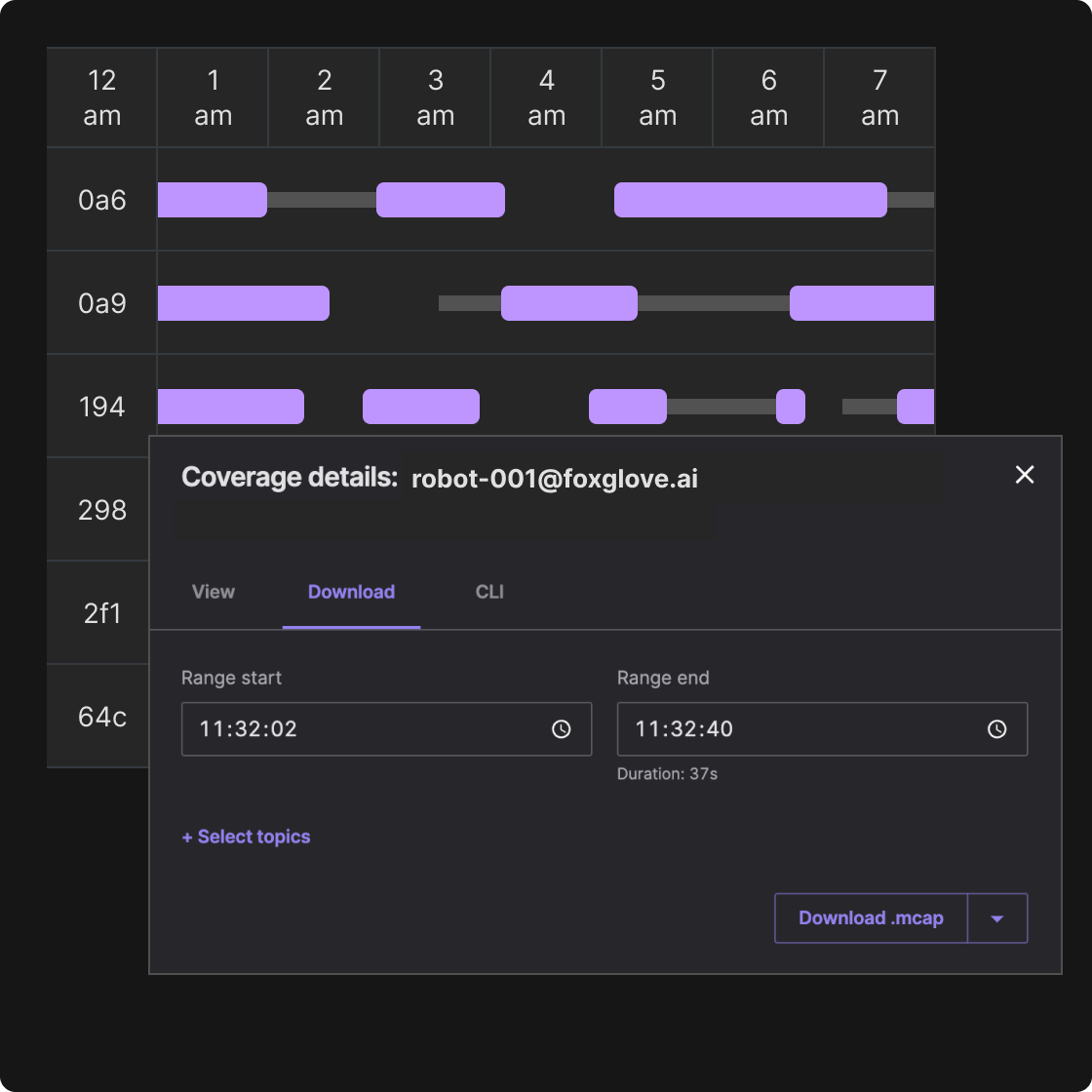Close the Coverage details dialog
The image size is (1092, 1092).
pos(1024,475)
